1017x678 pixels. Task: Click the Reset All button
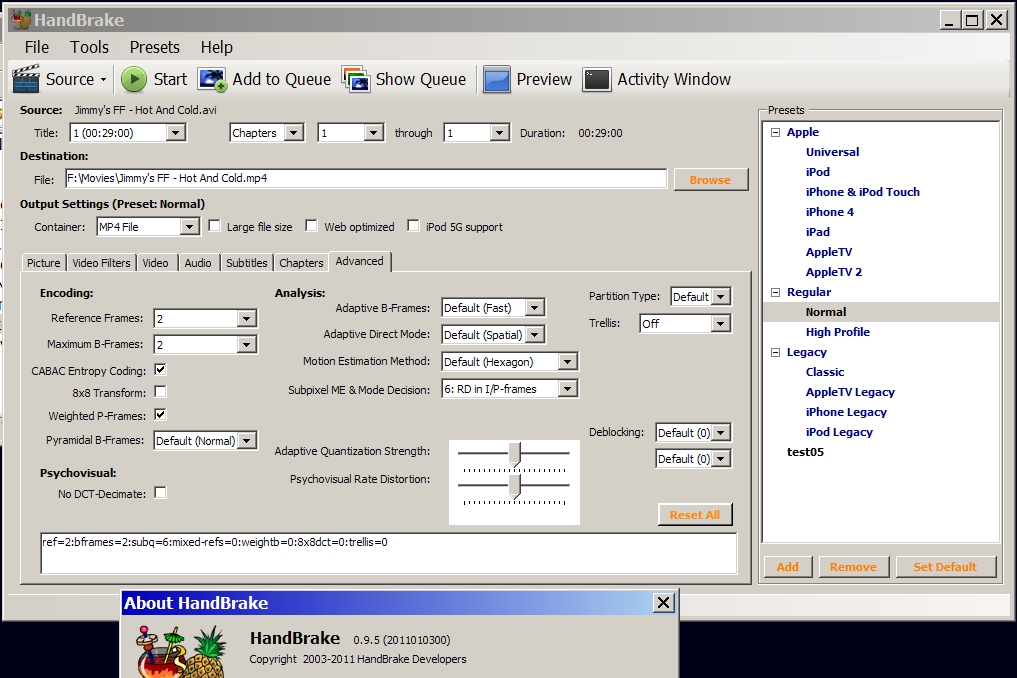[x=695, y=515]
